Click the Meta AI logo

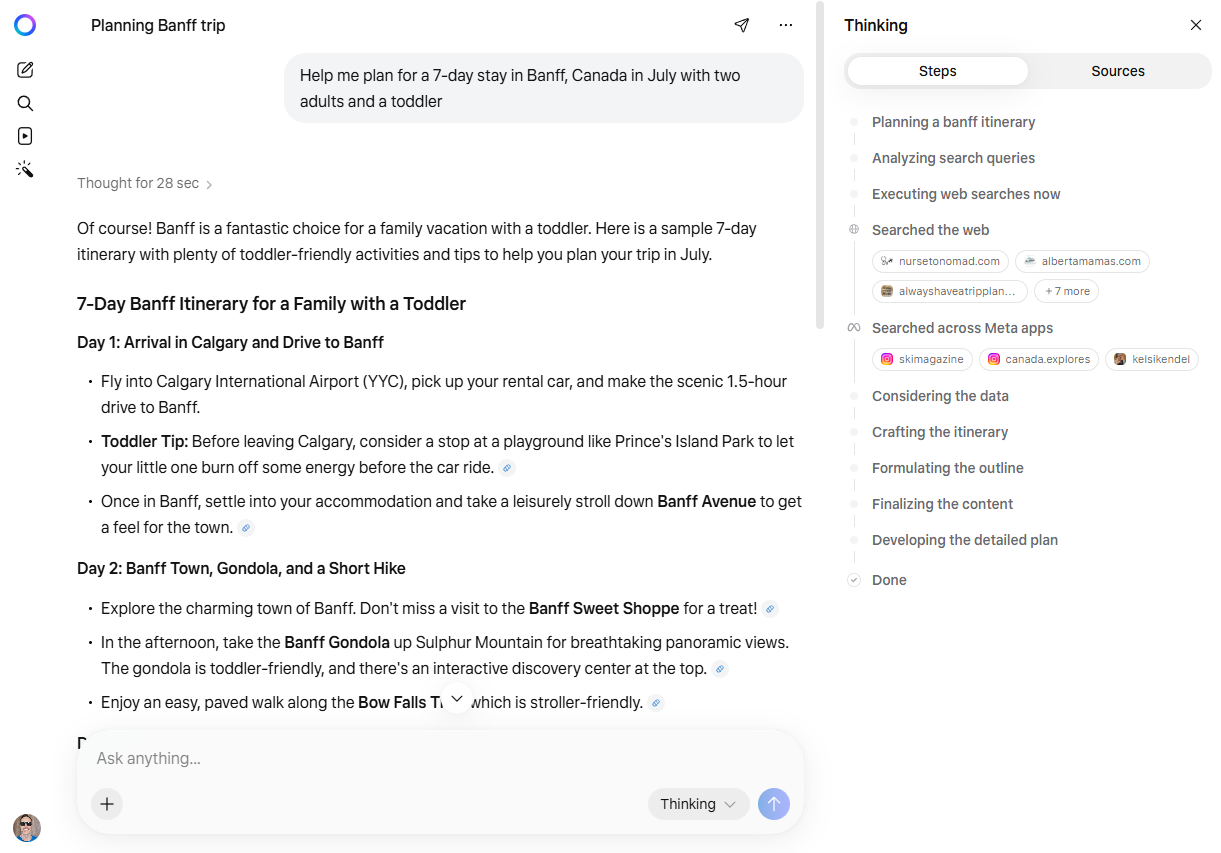coord(25,25)
